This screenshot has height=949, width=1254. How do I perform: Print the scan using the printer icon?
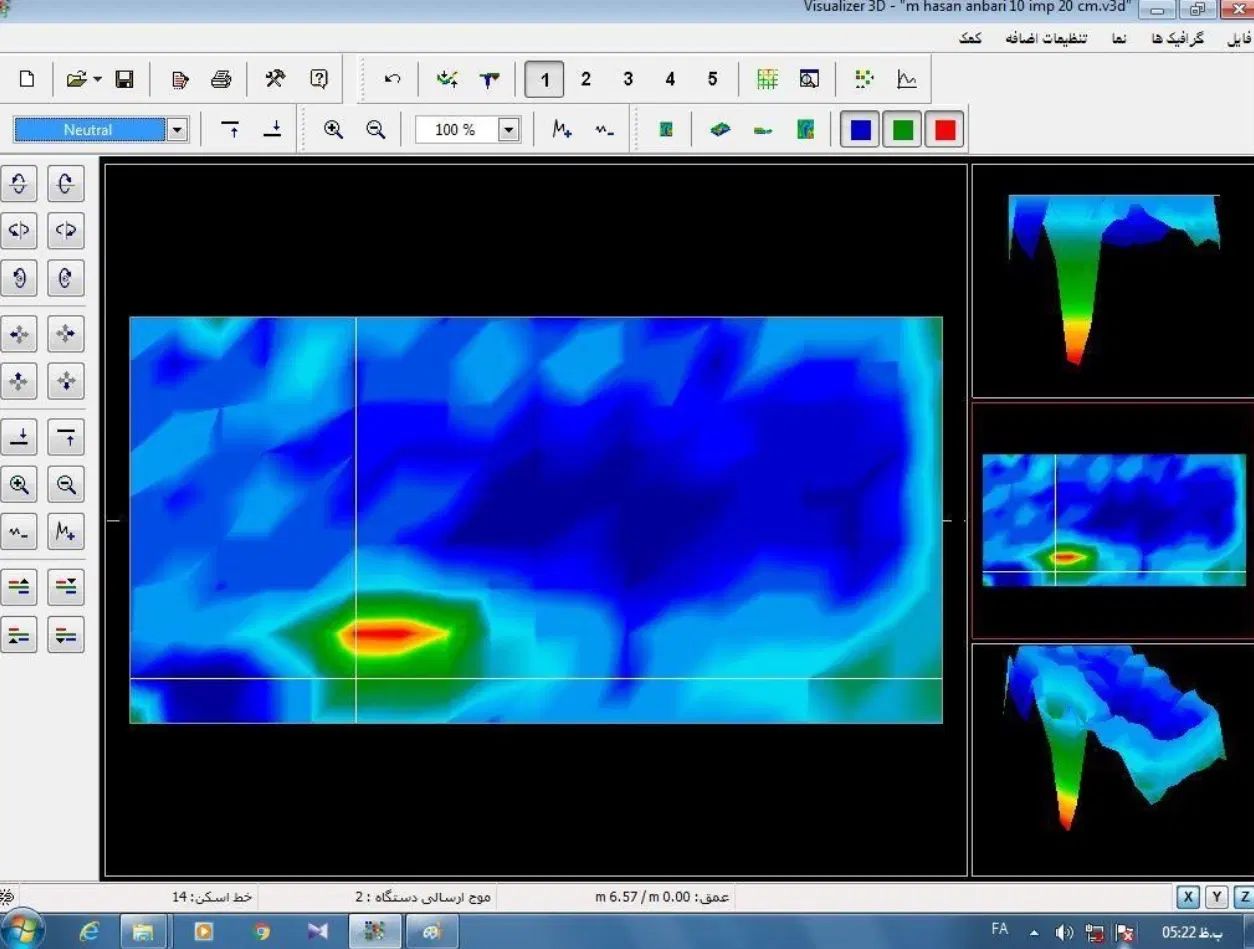click(221, 79)
